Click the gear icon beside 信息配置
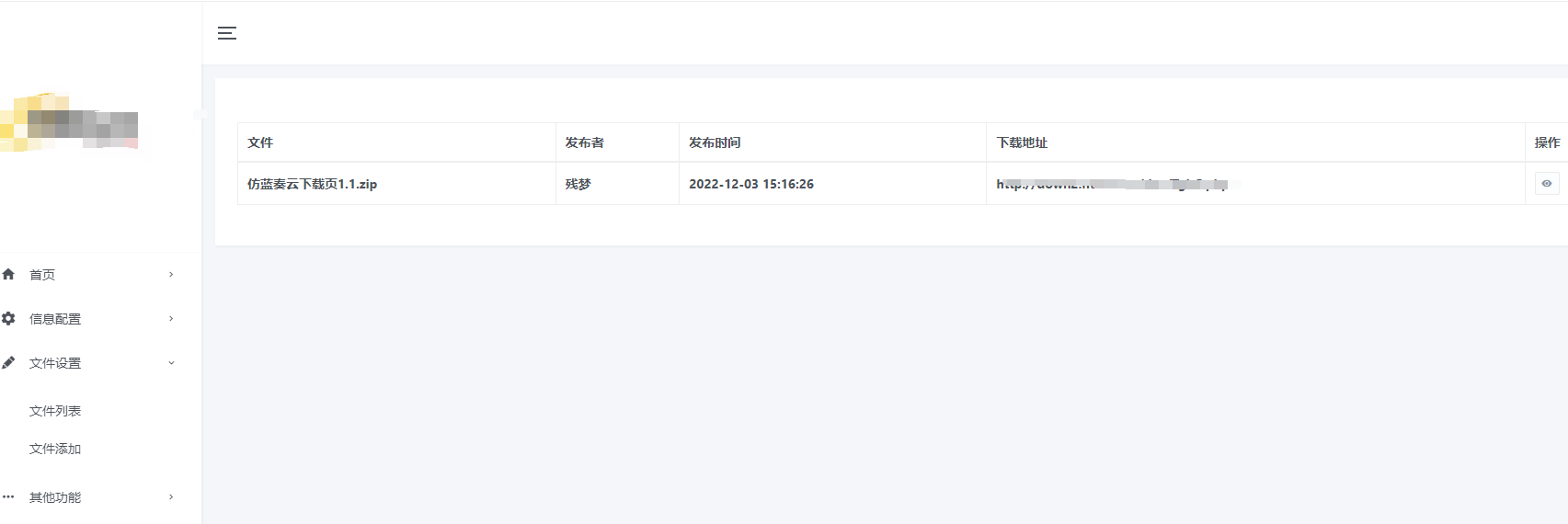Screen dimensions: 1568x524 click(9, 318)
